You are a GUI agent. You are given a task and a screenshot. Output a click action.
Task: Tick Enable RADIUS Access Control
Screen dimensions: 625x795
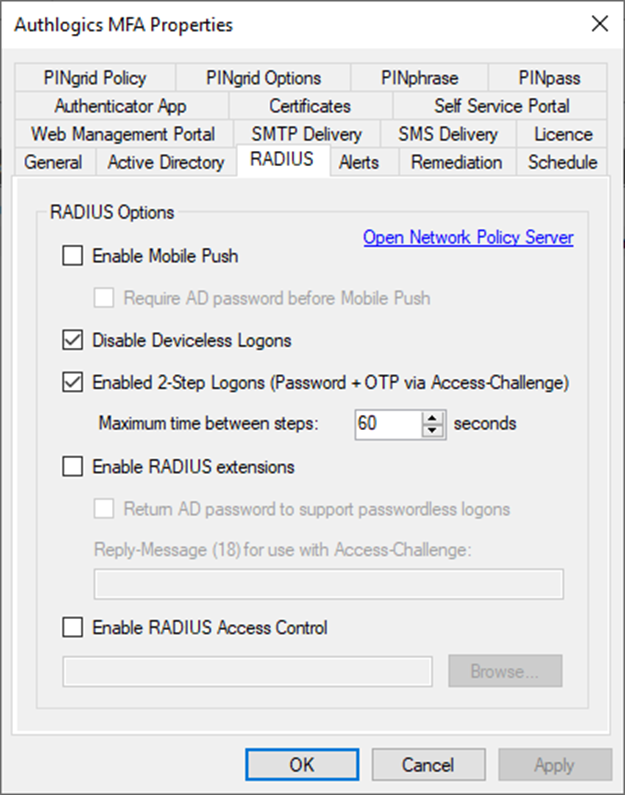click(x=72, y=627)
